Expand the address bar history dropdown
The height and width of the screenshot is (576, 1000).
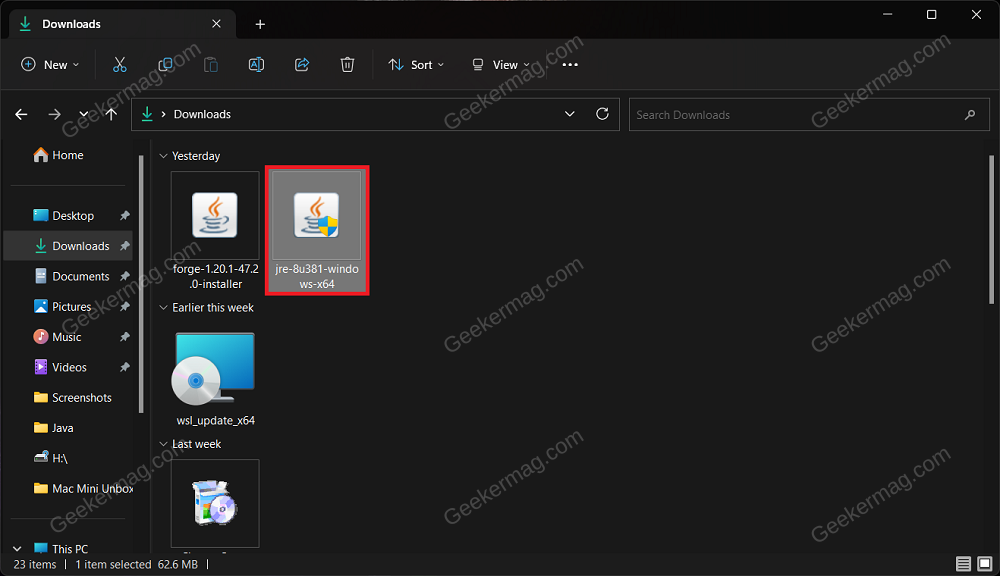570,114
